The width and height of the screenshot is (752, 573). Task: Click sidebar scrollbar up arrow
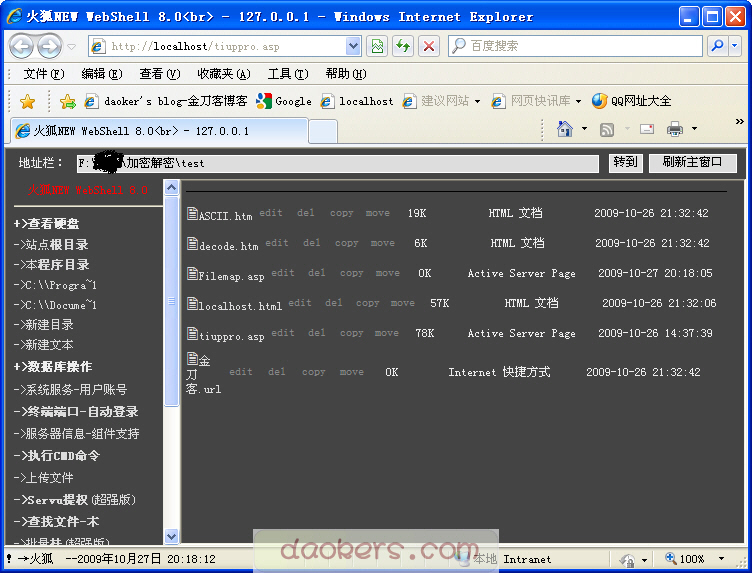pos(171,187)
